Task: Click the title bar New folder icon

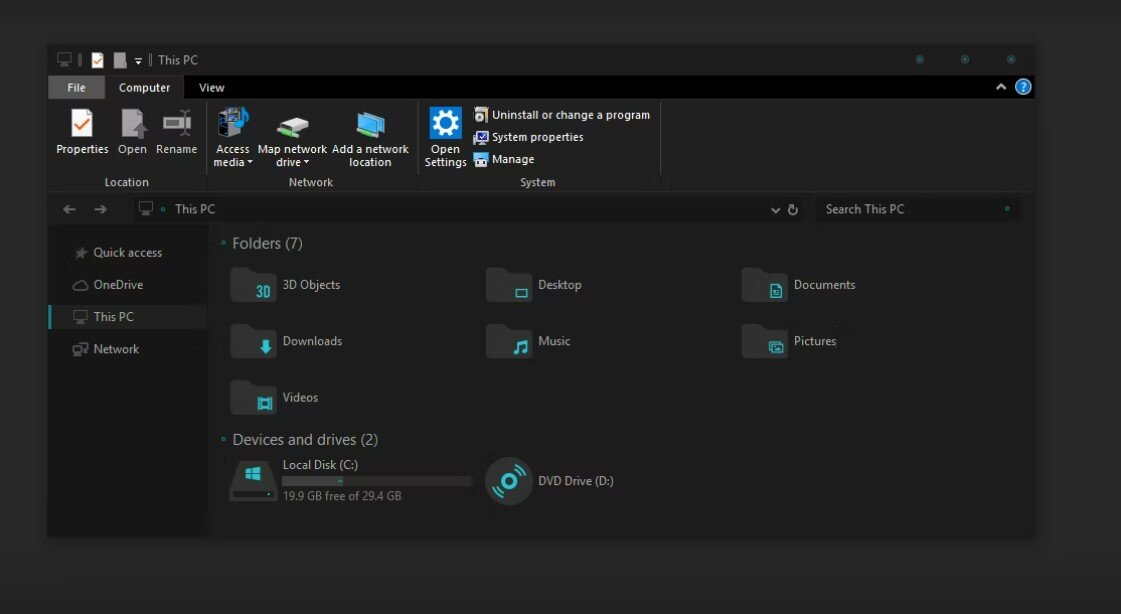Action: pyautogui.click(x=119, y=60)
